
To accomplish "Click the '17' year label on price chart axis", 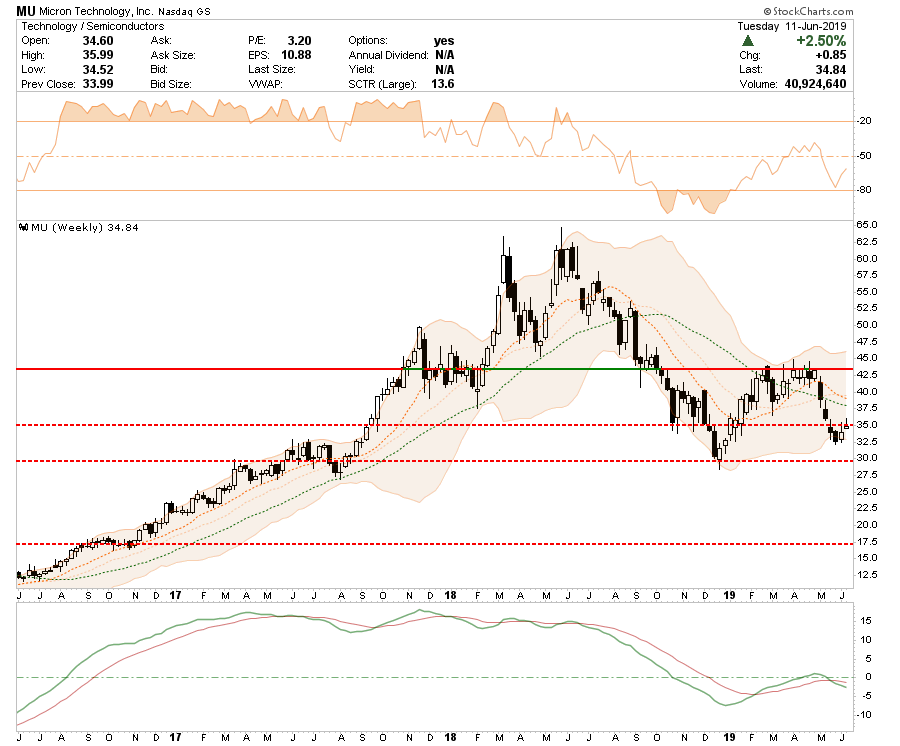I will [175, 595].
